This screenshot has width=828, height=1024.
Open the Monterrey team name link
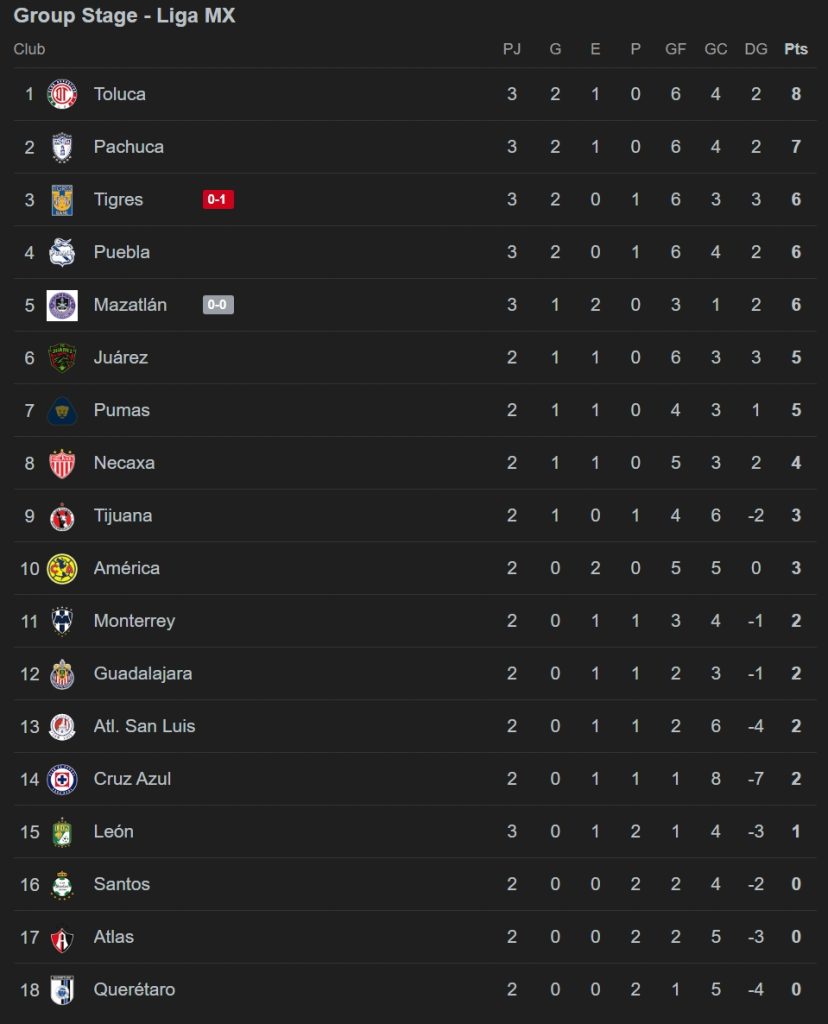134,621
